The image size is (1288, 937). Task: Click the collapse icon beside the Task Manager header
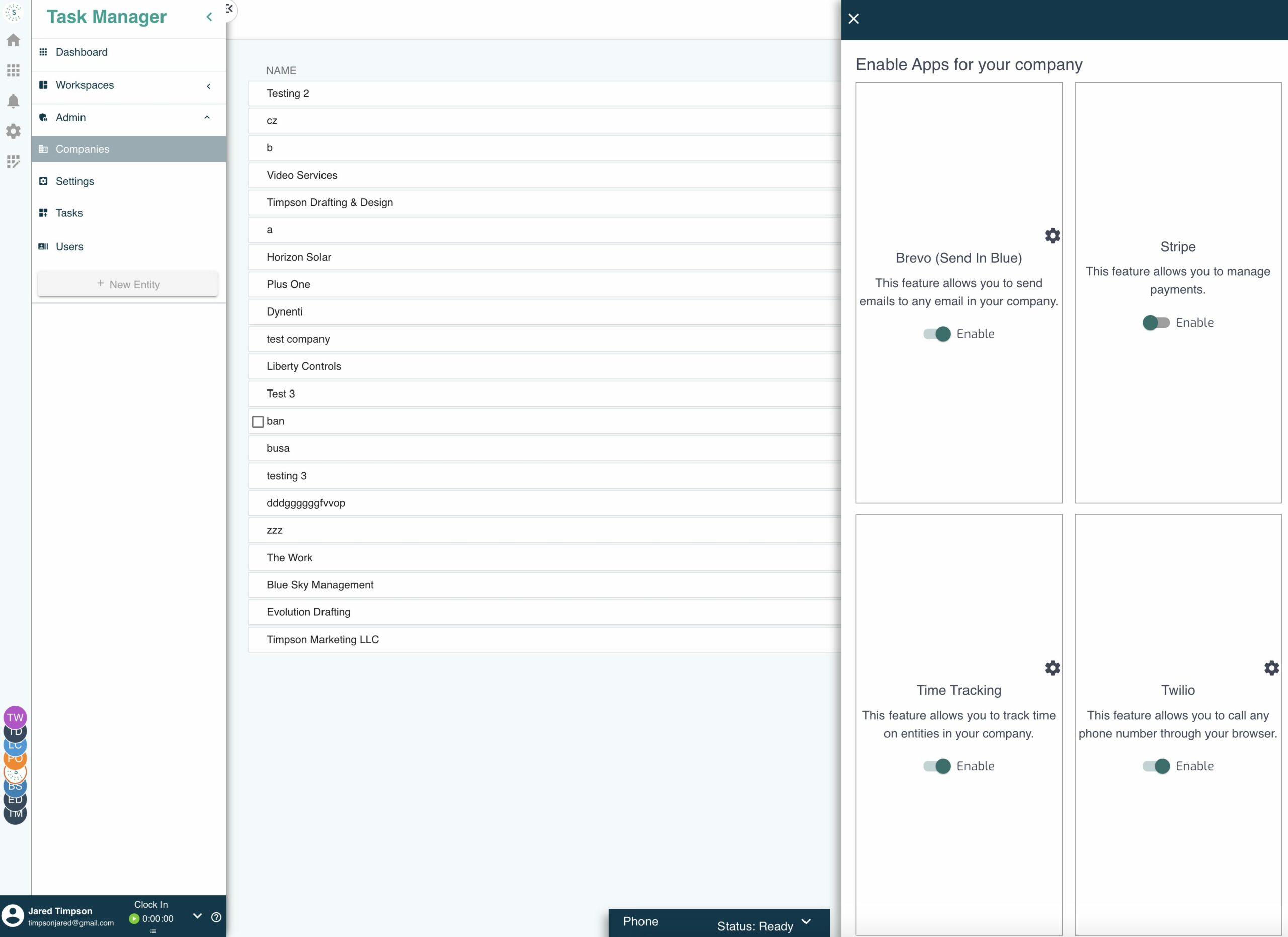pos(229,9)
